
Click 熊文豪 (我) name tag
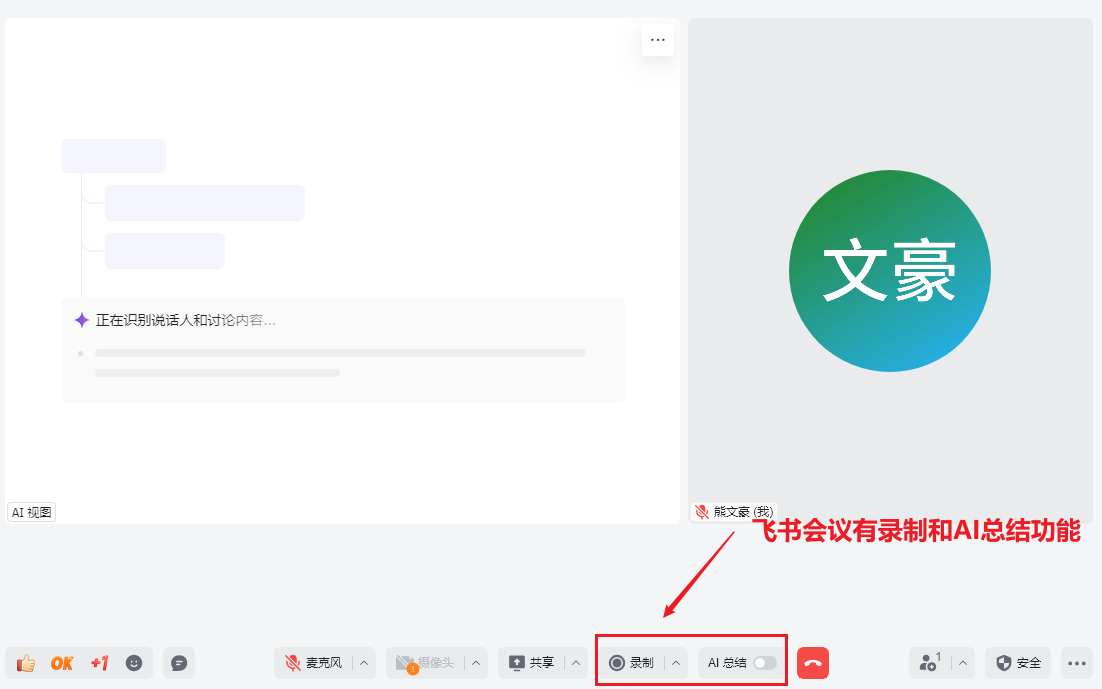734,512
